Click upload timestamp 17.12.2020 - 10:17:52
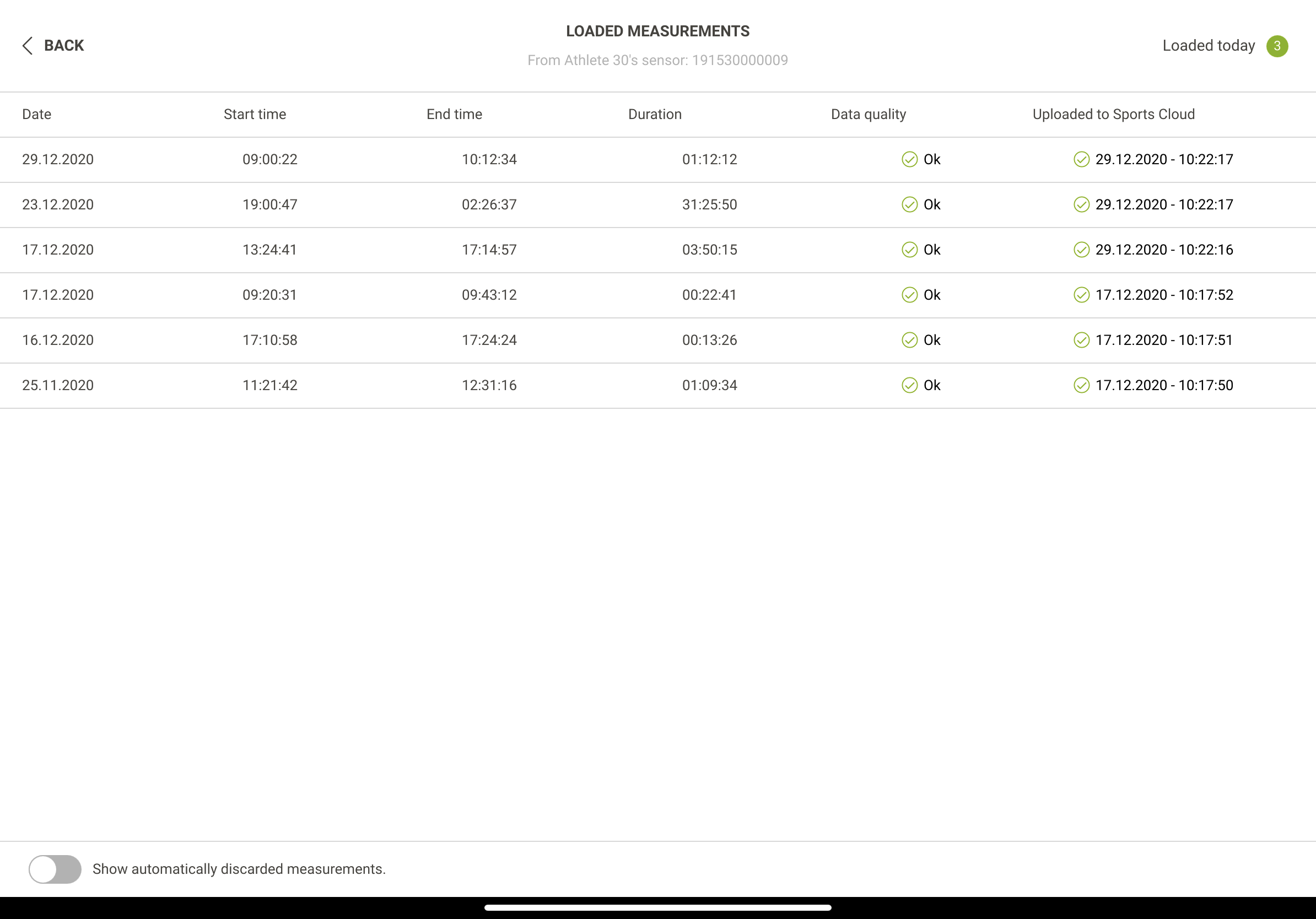The width and height of the screenshot is (1316, 919). pos(1164,295)
